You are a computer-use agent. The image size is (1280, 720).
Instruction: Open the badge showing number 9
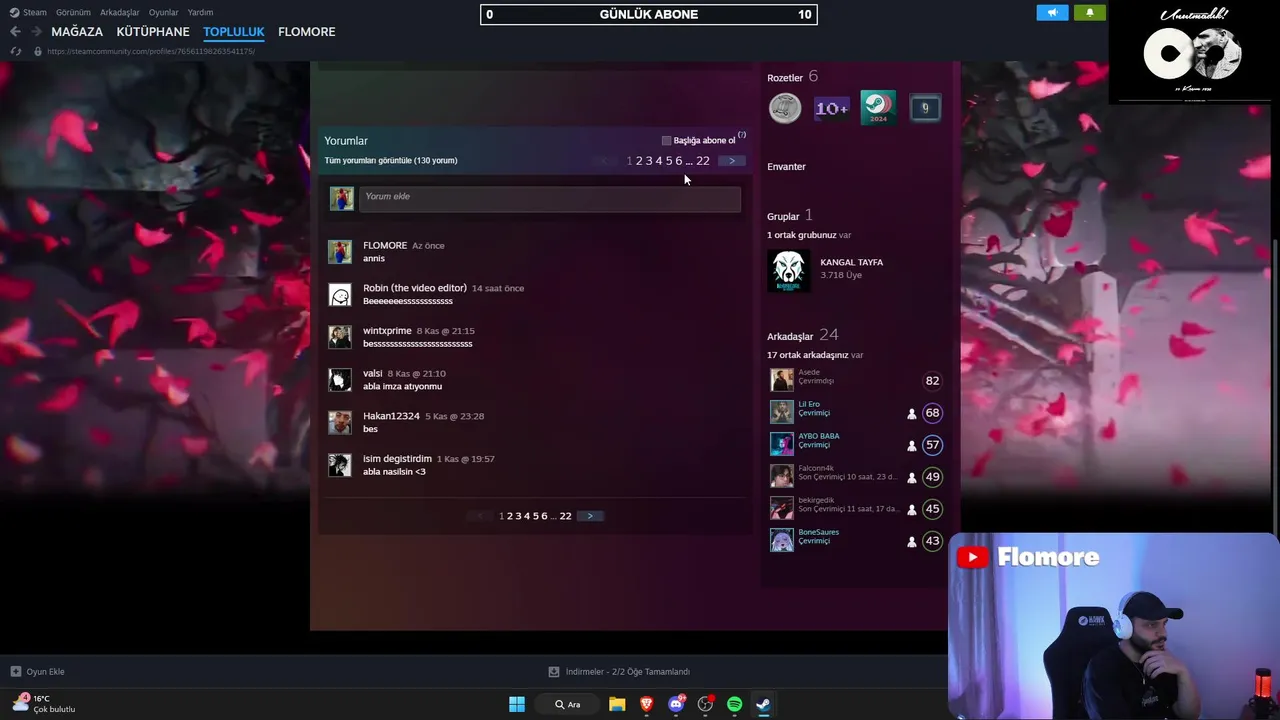[925, 108]
